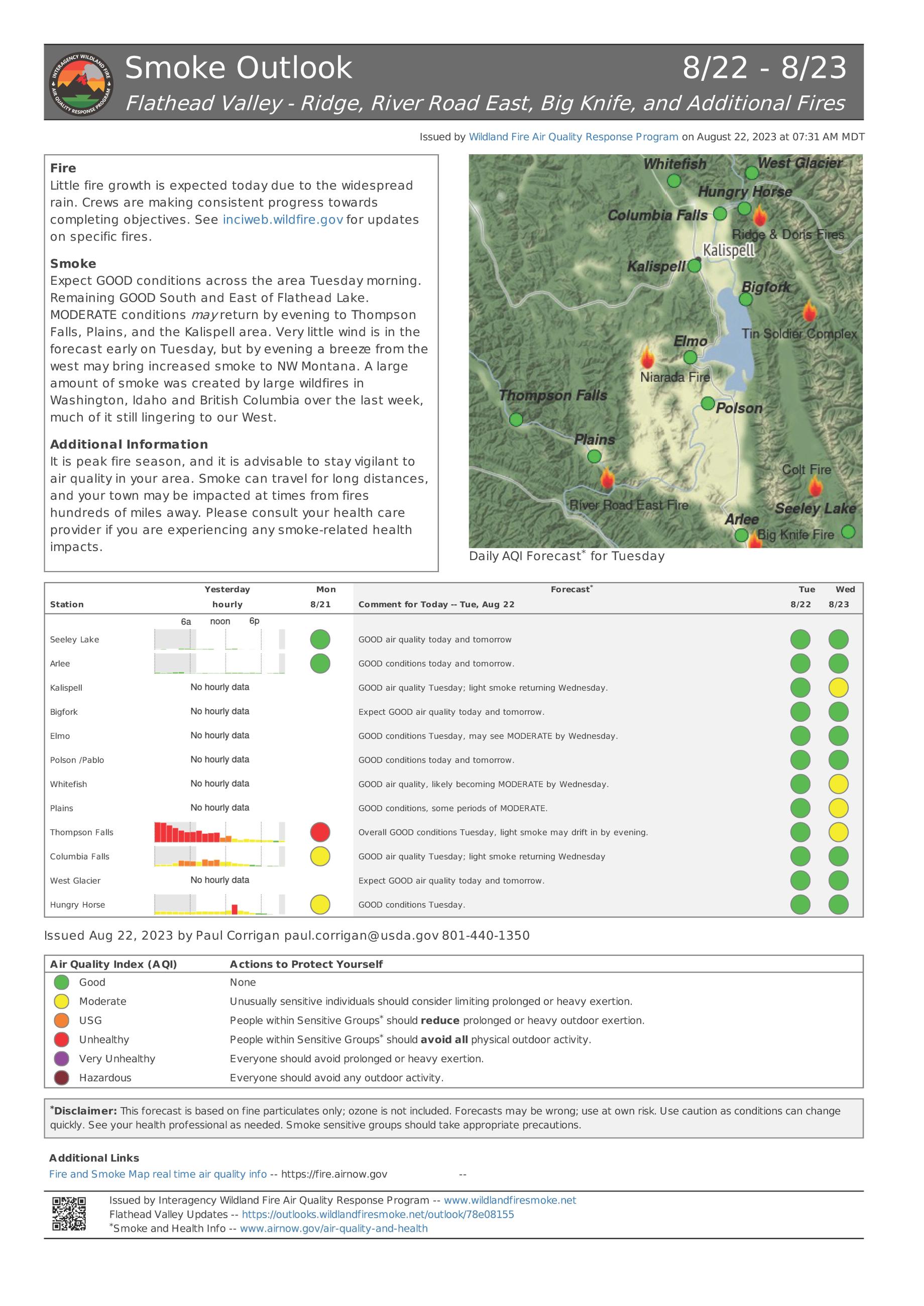Click the River Road East Fire flame icon
This screenshot has height=1306, width=924.
click(x=607, y=479)
